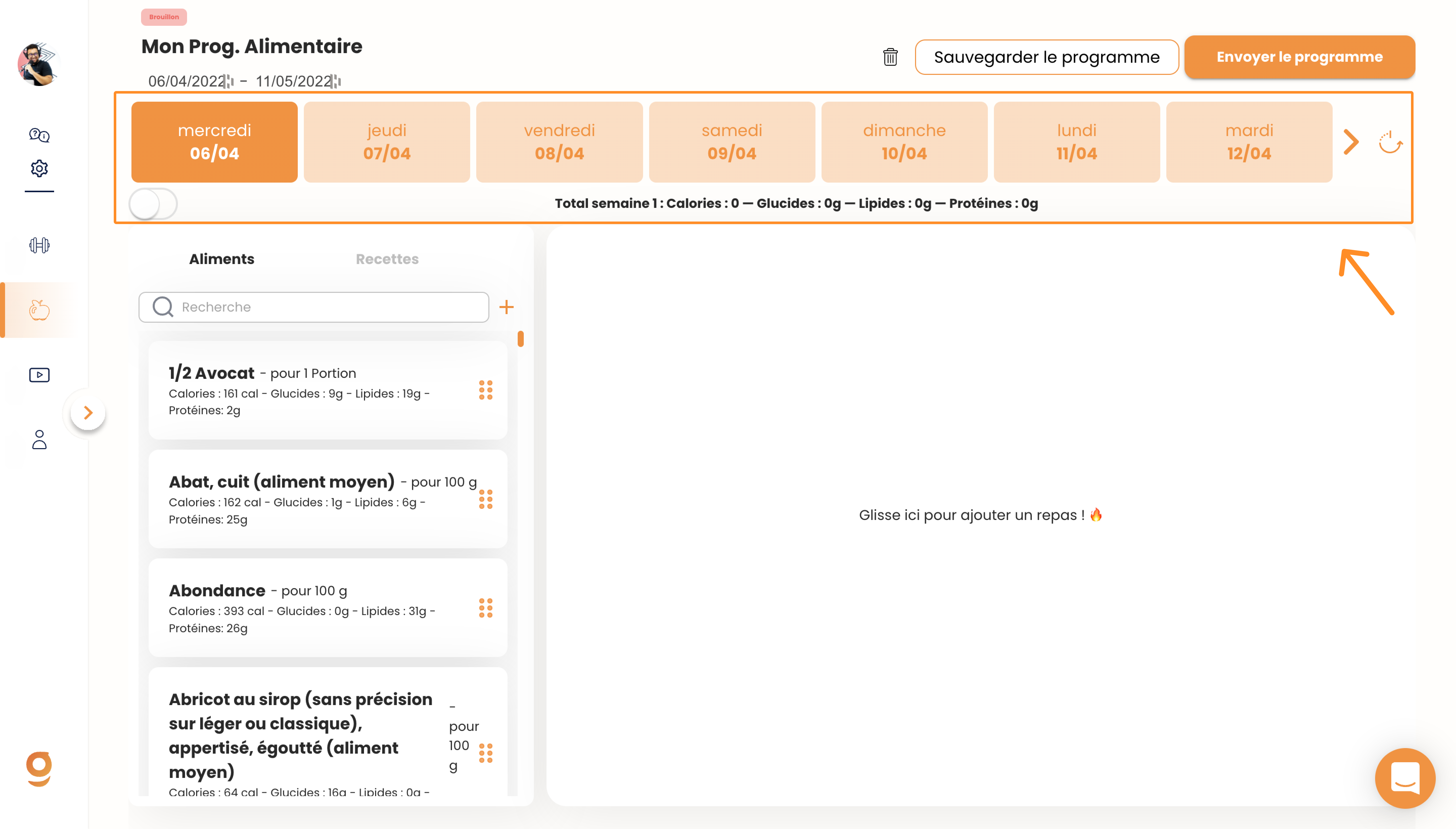Grab drag handle for Abricot au sirop

click(485, 753)
